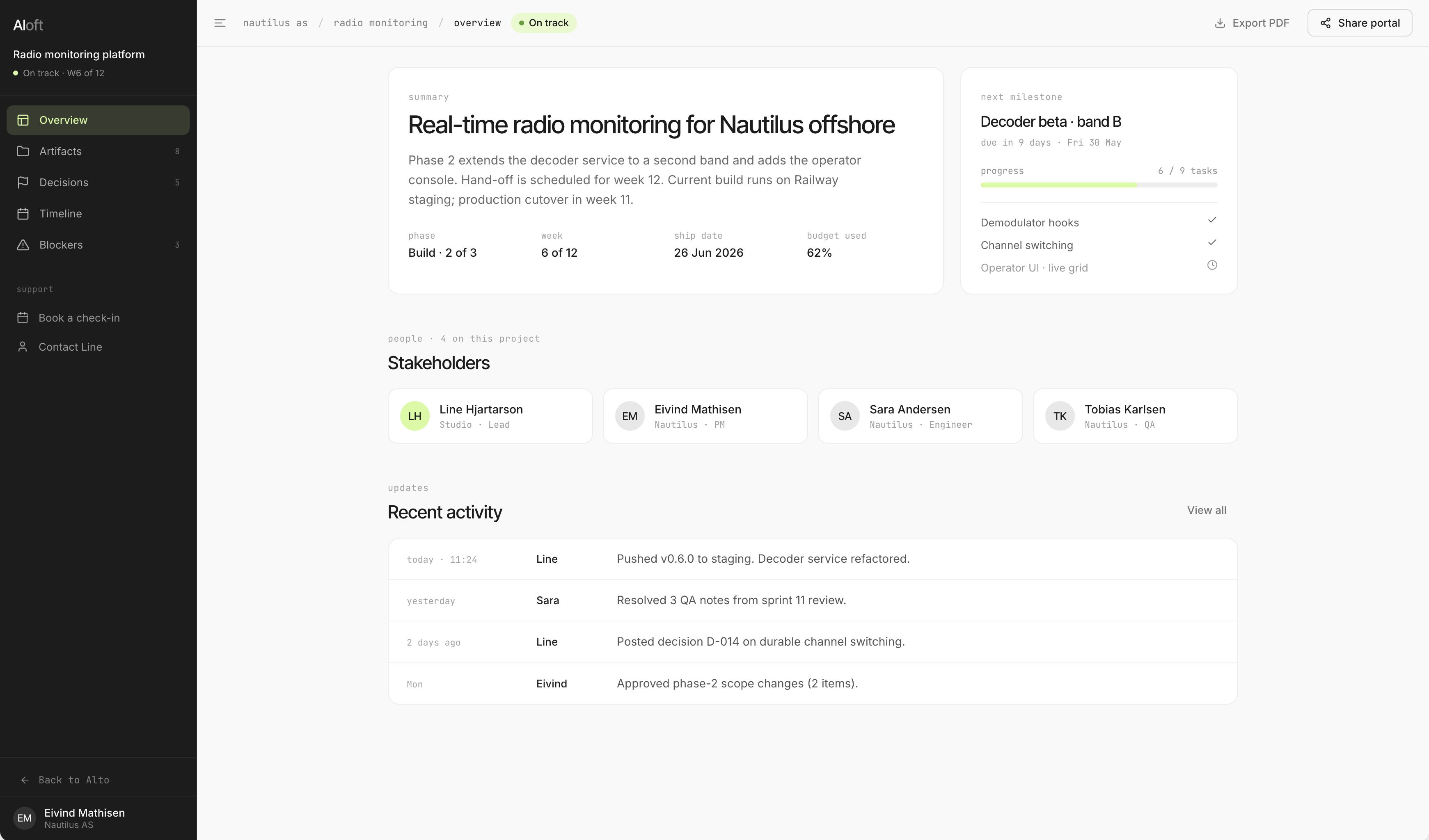Click the SA avatar
Image resolution: width=1429 pixels, height=840 pixels.
844,416
